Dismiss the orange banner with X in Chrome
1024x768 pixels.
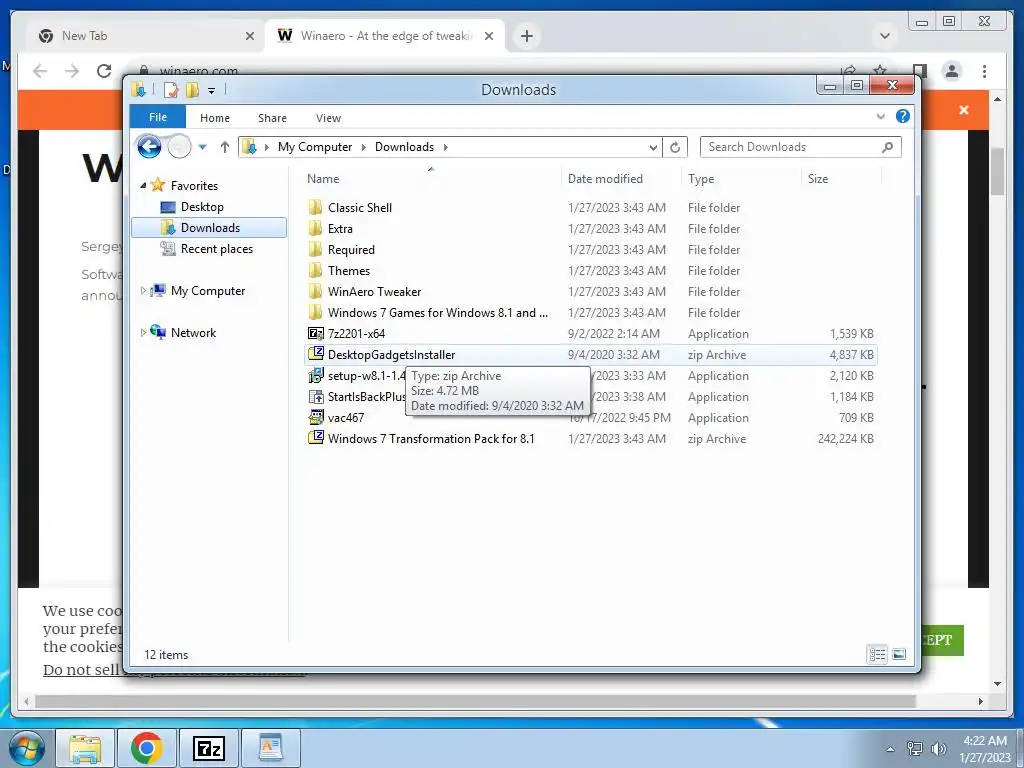[964, 110]
